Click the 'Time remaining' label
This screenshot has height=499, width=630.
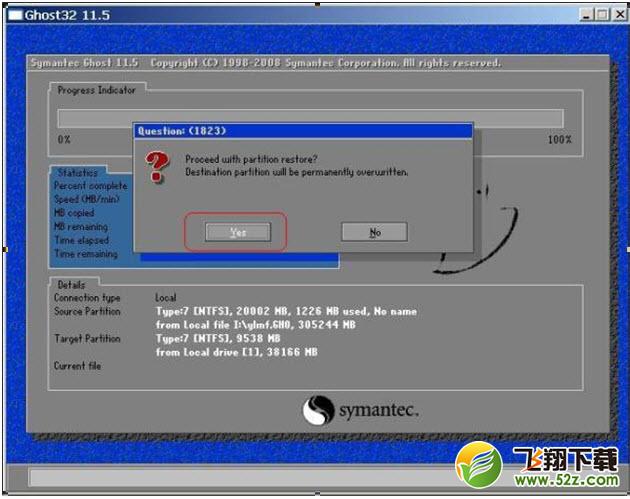point(86,254)
